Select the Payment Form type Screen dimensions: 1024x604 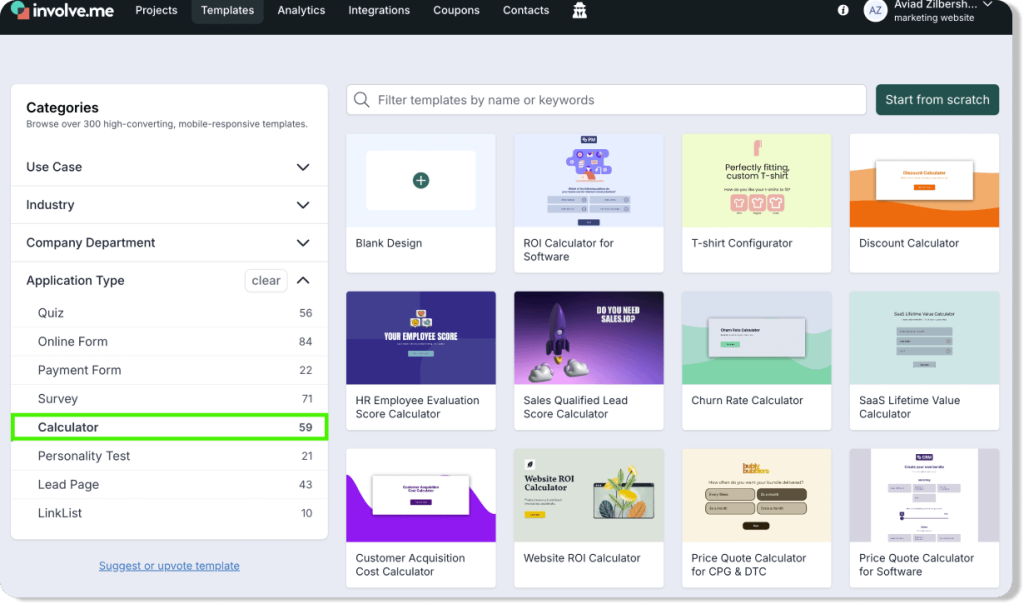[x=169, y=370]
